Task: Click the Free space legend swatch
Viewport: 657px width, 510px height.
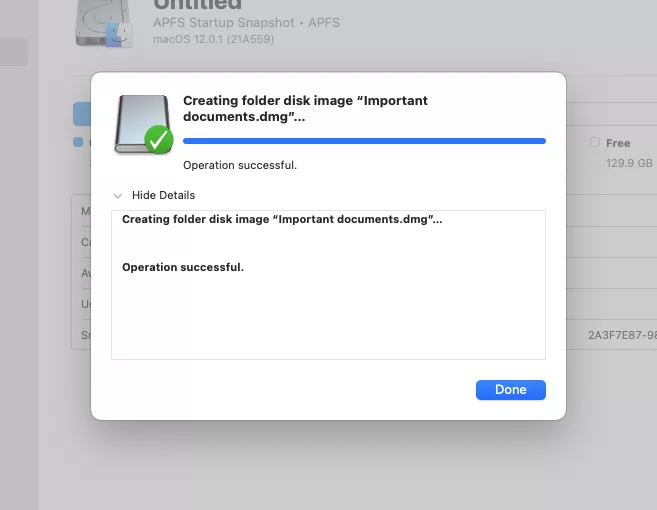Action: coord(595,142)
